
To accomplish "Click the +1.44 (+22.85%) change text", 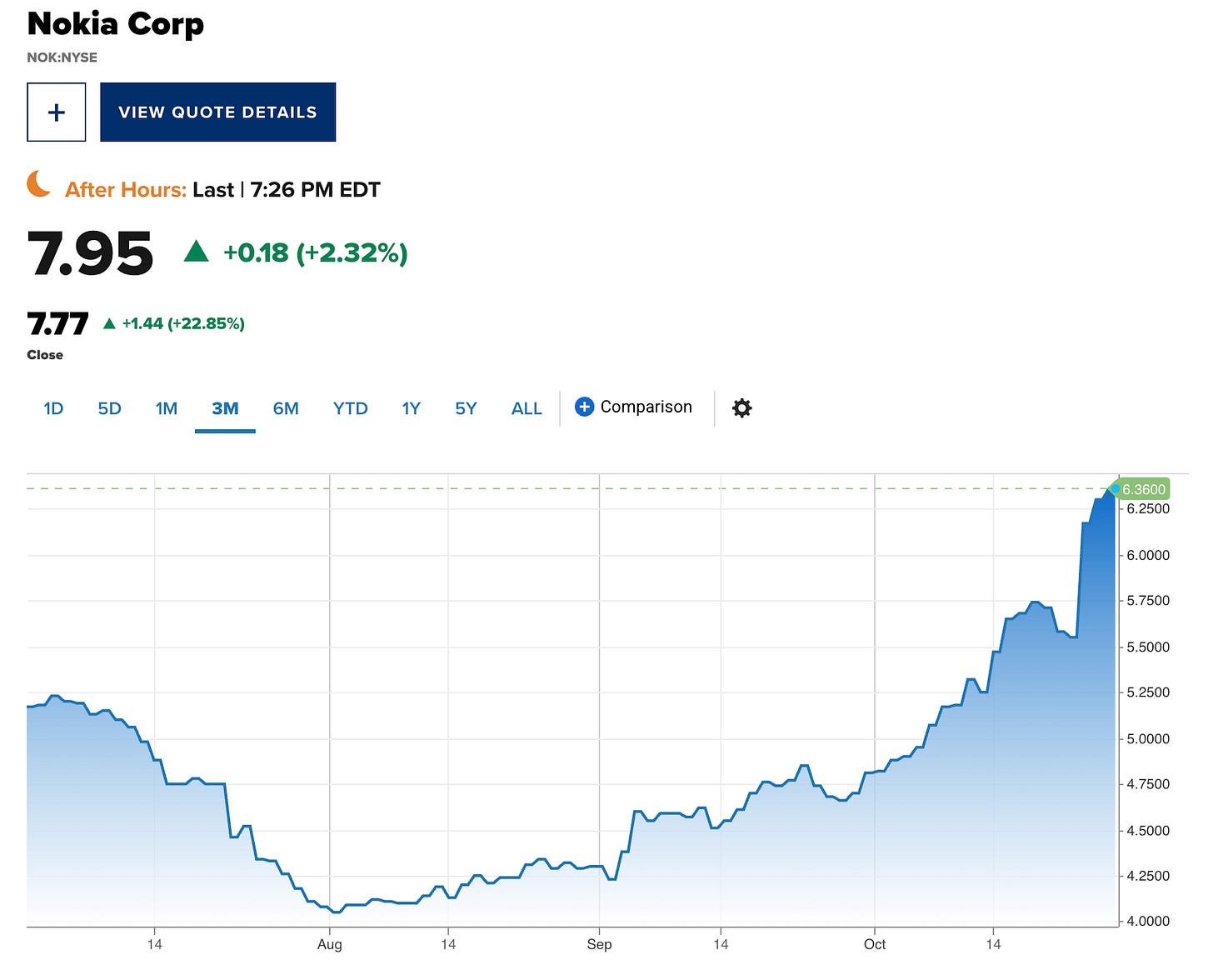I will click(183, 323).
